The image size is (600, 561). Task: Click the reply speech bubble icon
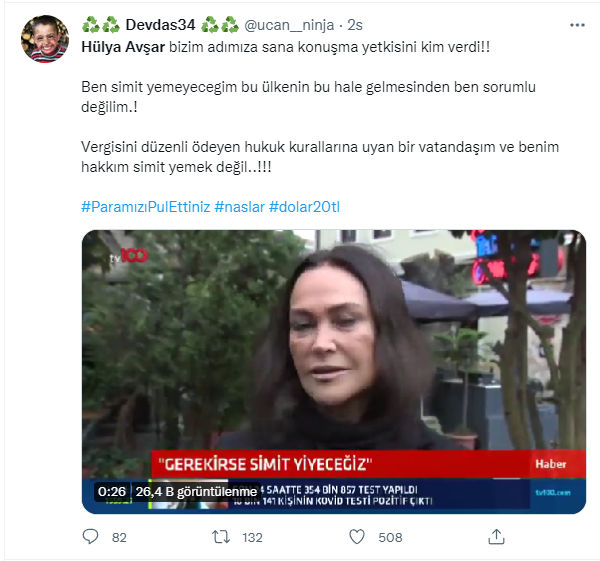pos(90,537)
